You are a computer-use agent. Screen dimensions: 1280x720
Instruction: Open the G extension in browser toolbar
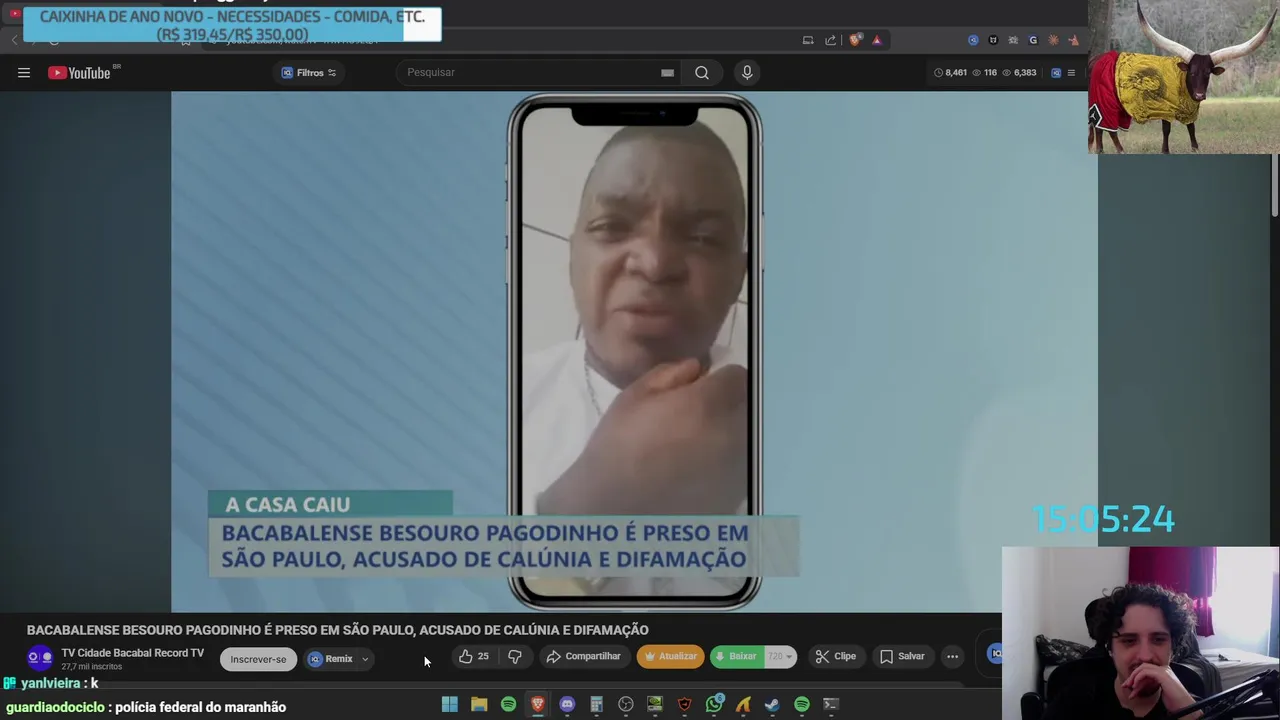pyautogui.click(x=1033, y=40)
